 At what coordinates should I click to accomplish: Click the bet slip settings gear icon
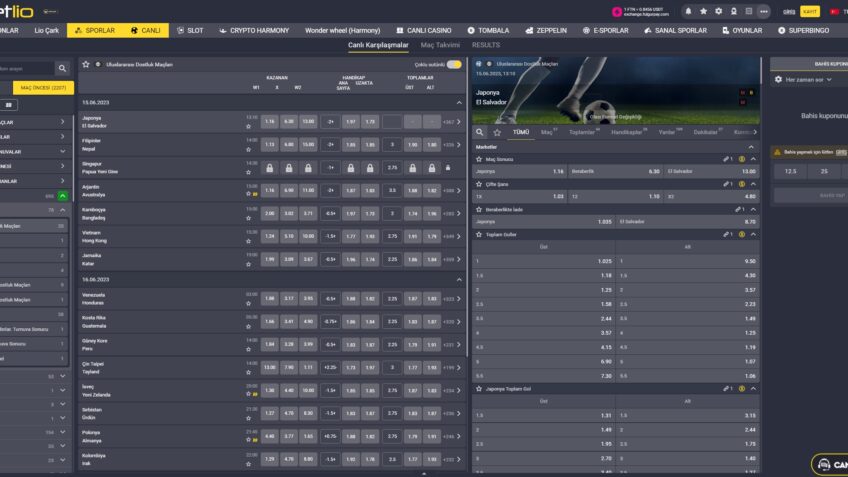[x=776, y=78]
